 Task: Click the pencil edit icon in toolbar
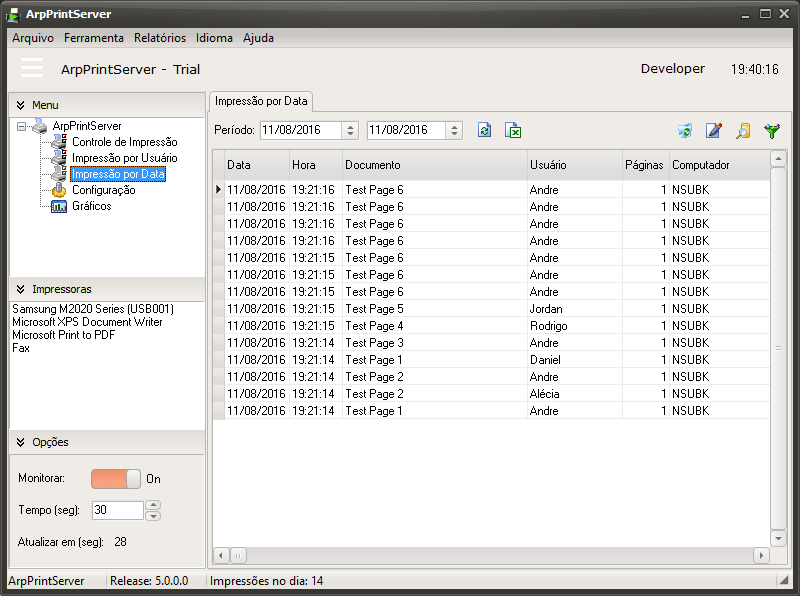pyautogui.click(x=713, y=130)
